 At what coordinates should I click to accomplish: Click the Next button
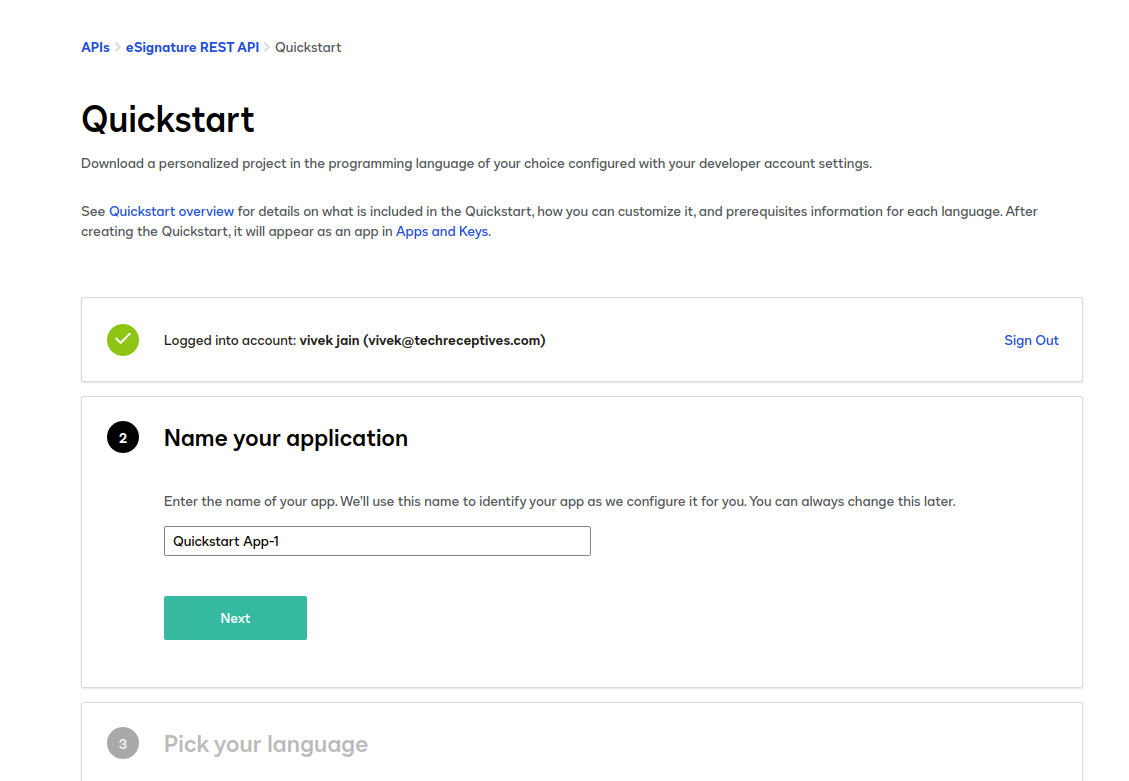(235, 618)
